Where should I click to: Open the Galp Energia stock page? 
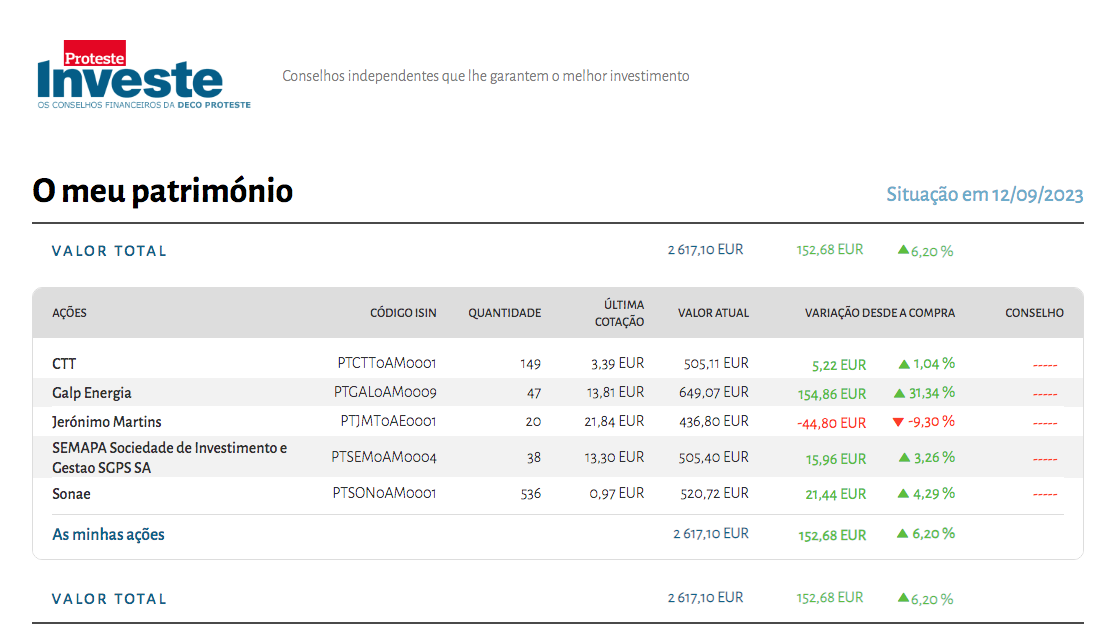coord(92,393)
